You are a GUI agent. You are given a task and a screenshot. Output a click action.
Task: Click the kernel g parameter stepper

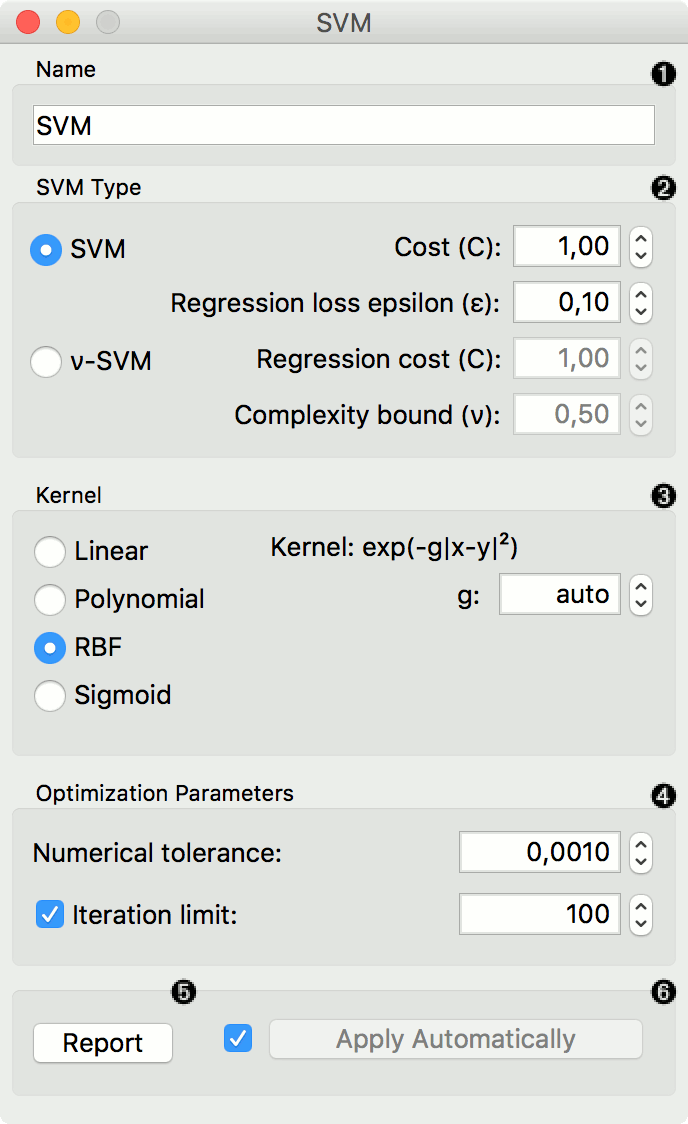(x=641, y=595)
